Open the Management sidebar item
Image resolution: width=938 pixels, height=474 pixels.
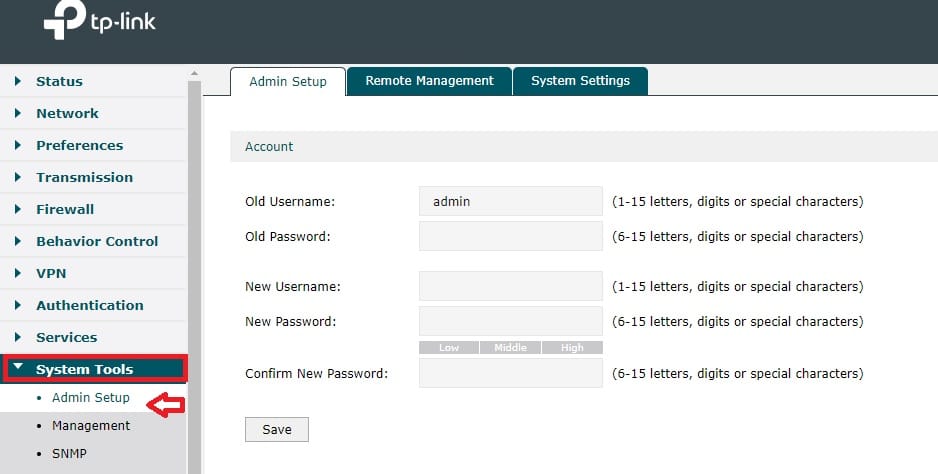point(91,425)
